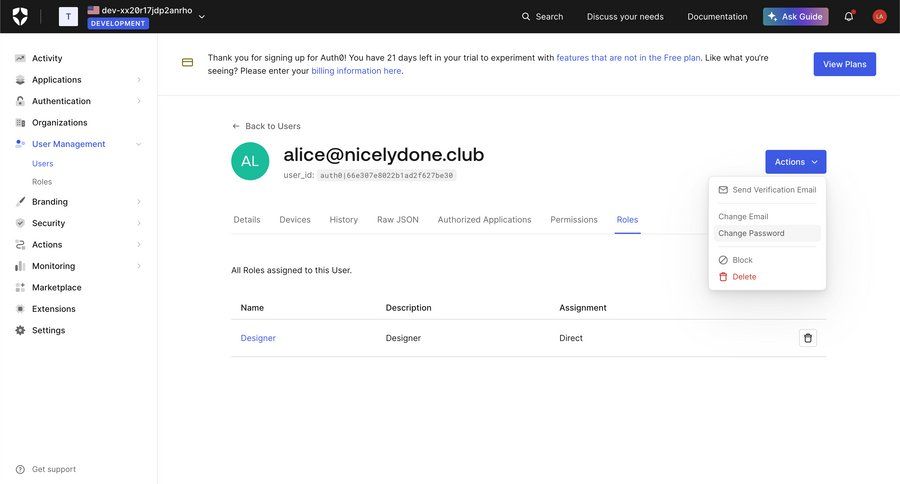The image size is (900, 484).
Task: Choose Change Email from menu
Action: (x=767, y=216)
